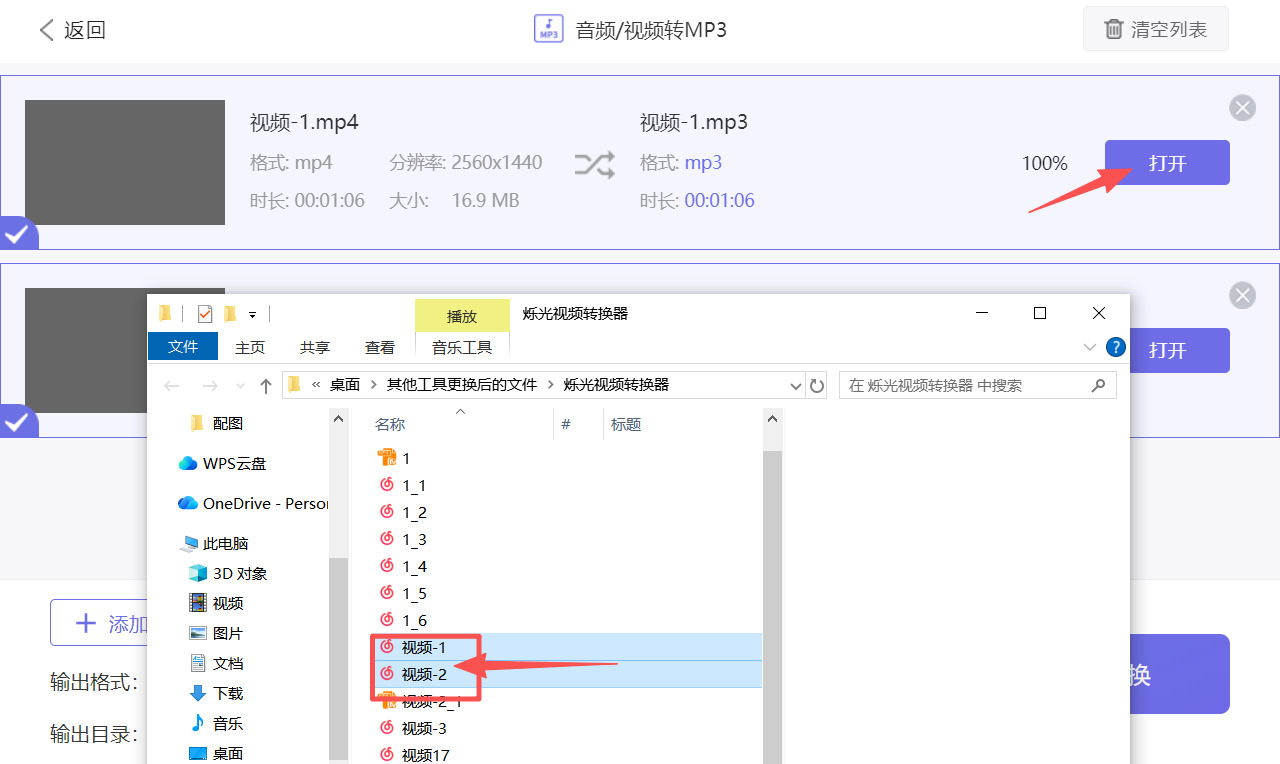
Task: Switch to the 查看 ribbon tab
Action: (x=380, y=347)
